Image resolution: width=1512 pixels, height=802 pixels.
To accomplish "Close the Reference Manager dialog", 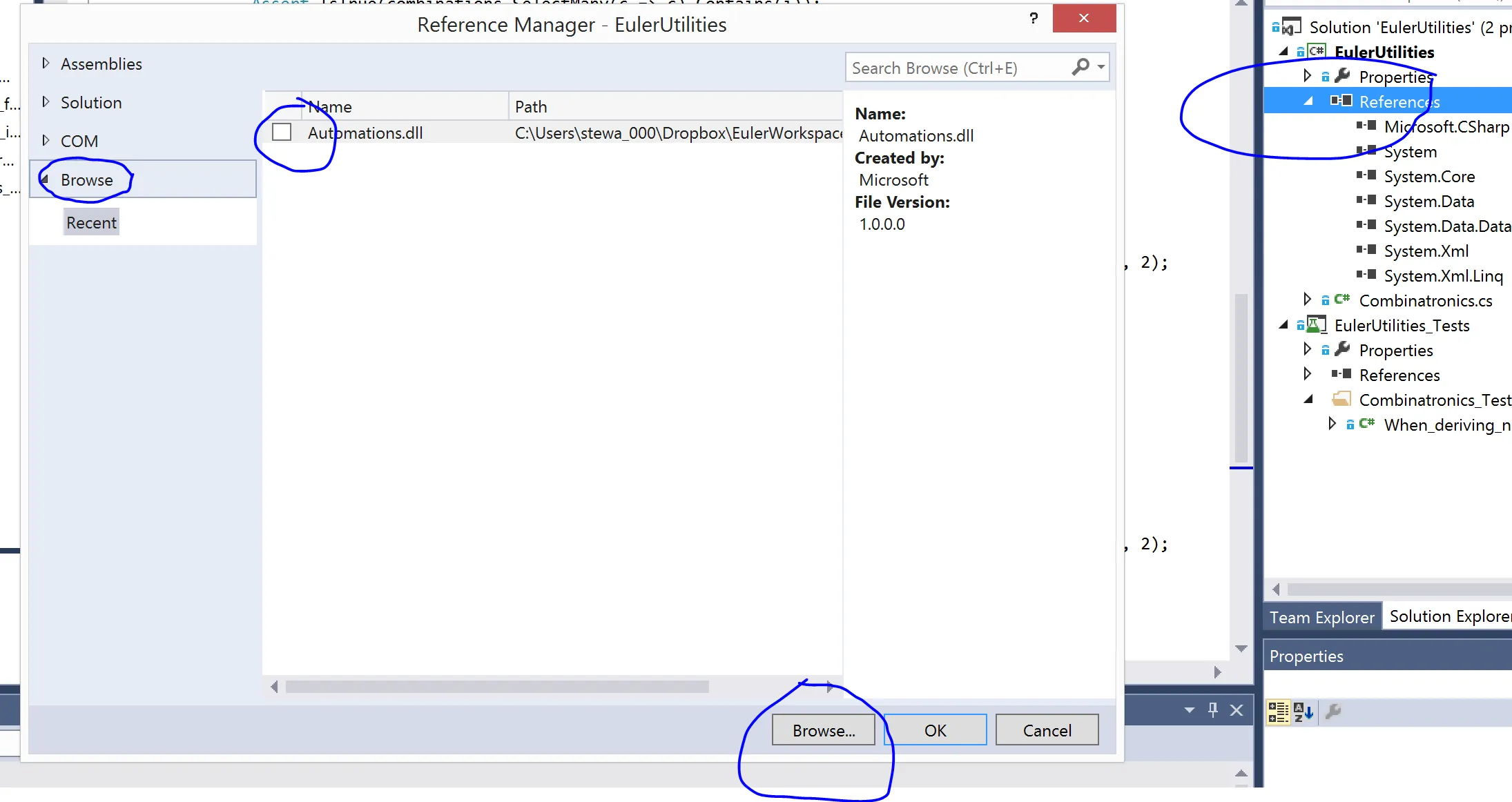I will [x=1084, y=18].
